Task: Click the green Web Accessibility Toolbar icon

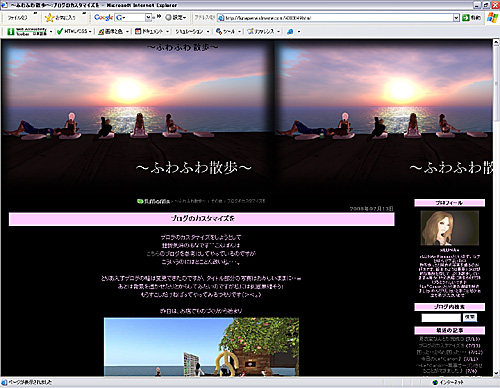Action: pyautogui.click(x=11, y=32)
